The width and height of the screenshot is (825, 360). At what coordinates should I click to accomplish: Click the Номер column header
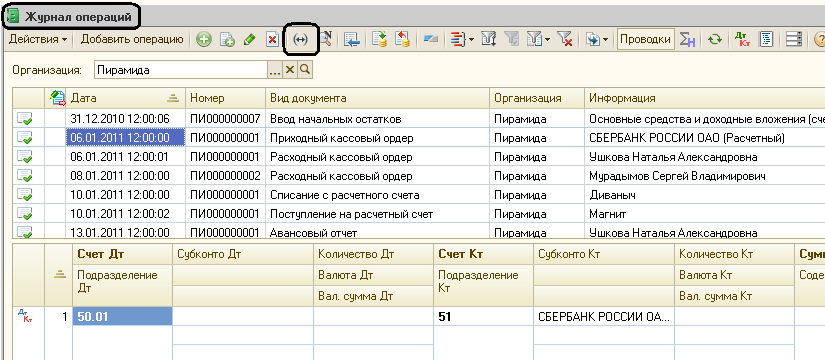[x=225, y=98]
